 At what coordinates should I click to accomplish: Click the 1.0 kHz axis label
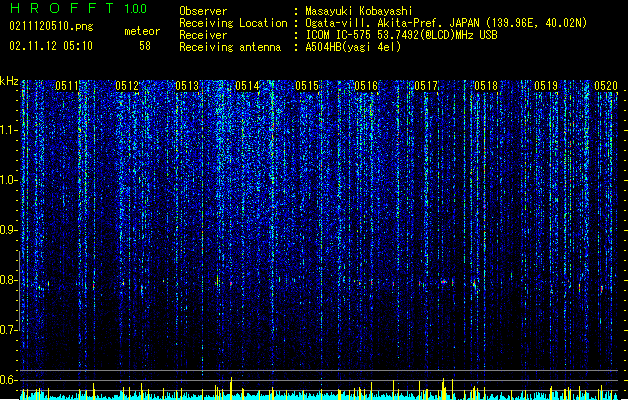(x=9, y=180)
